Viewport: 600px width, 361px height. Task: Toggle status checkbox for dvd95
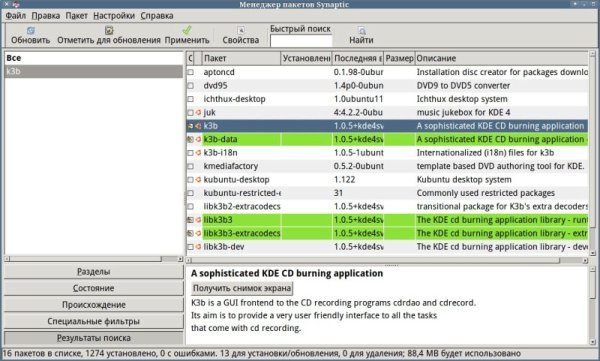pyautogui.click(x=191, y=86)
